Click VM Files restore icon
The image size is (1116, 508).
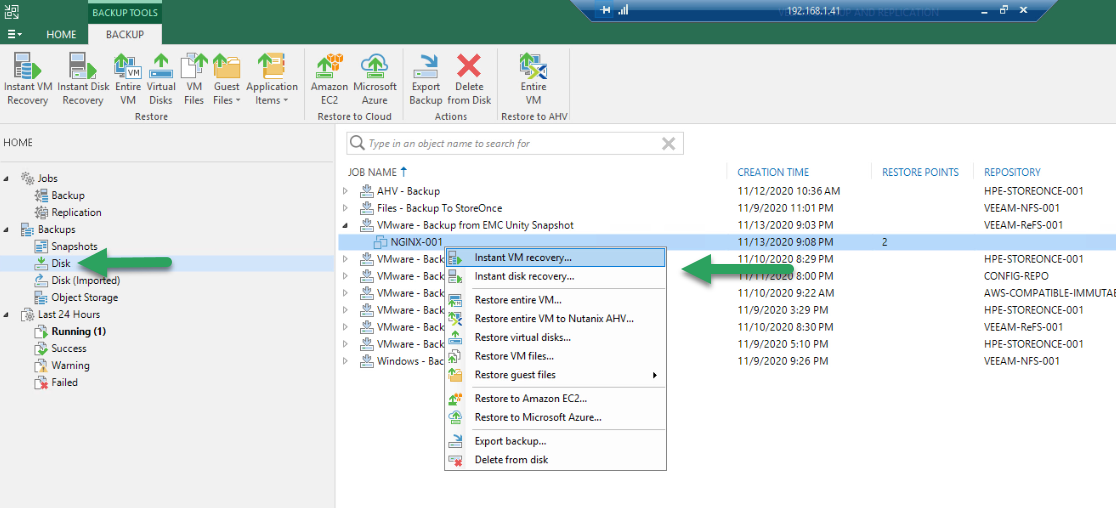(194, 79)
